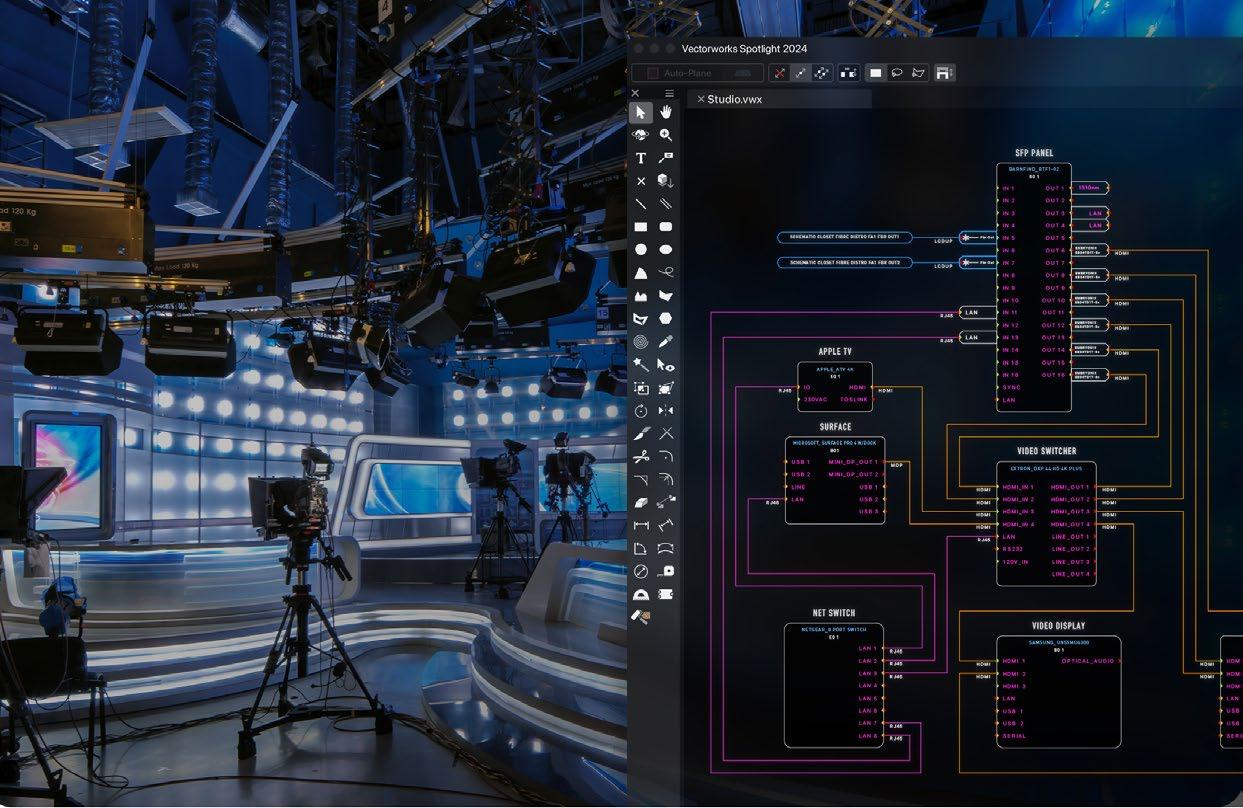
Task: Select the Eraser tool
Action: pyautogui.click(x=641, y=502)
